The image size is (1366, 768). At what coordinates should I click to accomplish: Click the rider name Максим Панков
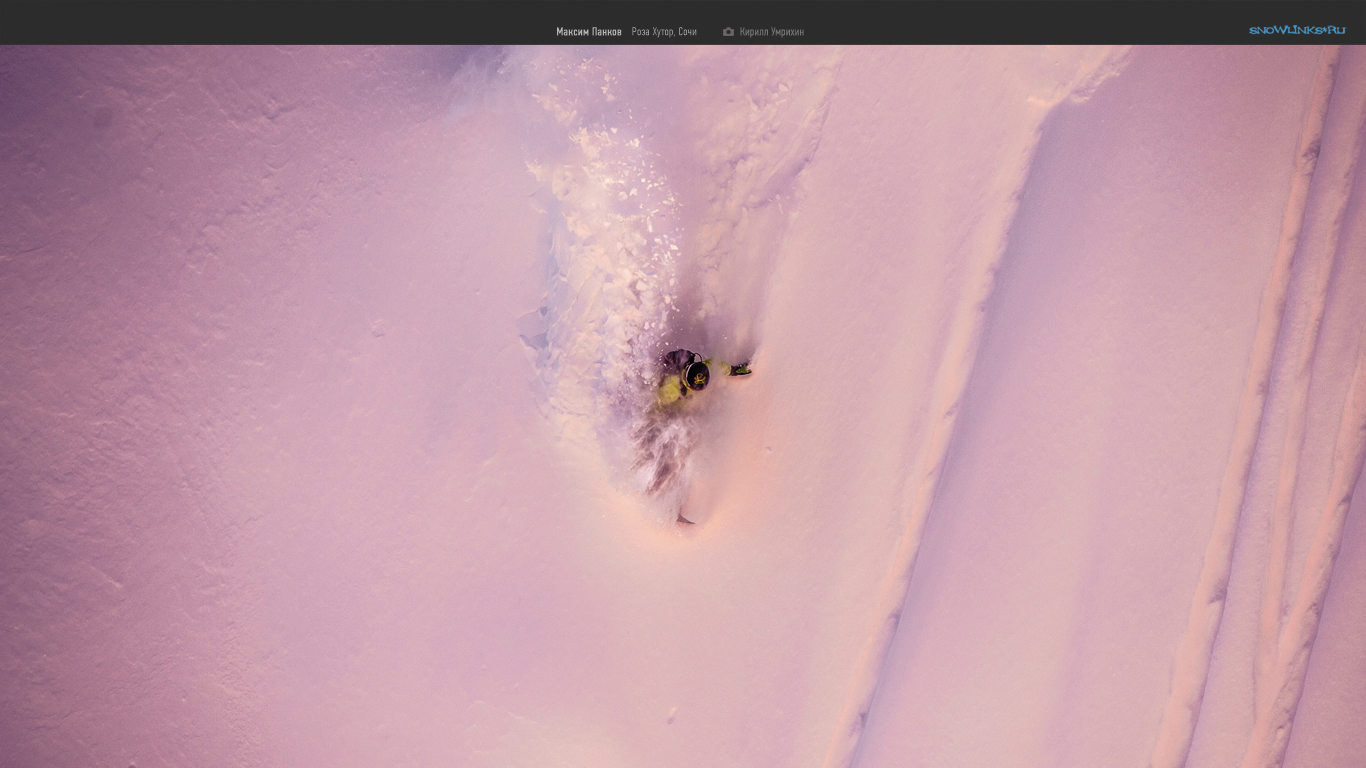(x=588, y=32)
